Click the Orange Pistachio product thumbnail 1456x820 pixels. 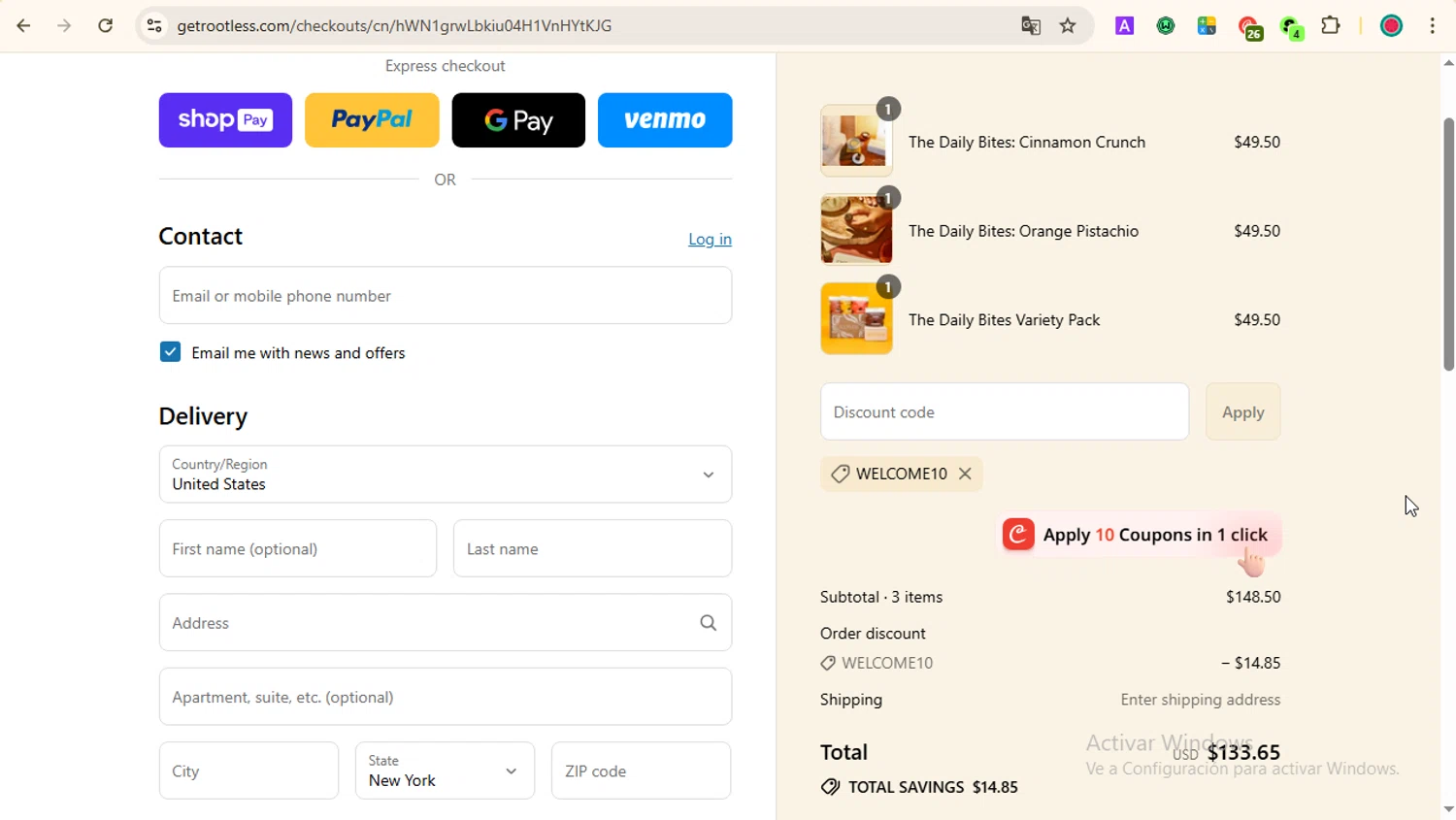click(856, 230)
